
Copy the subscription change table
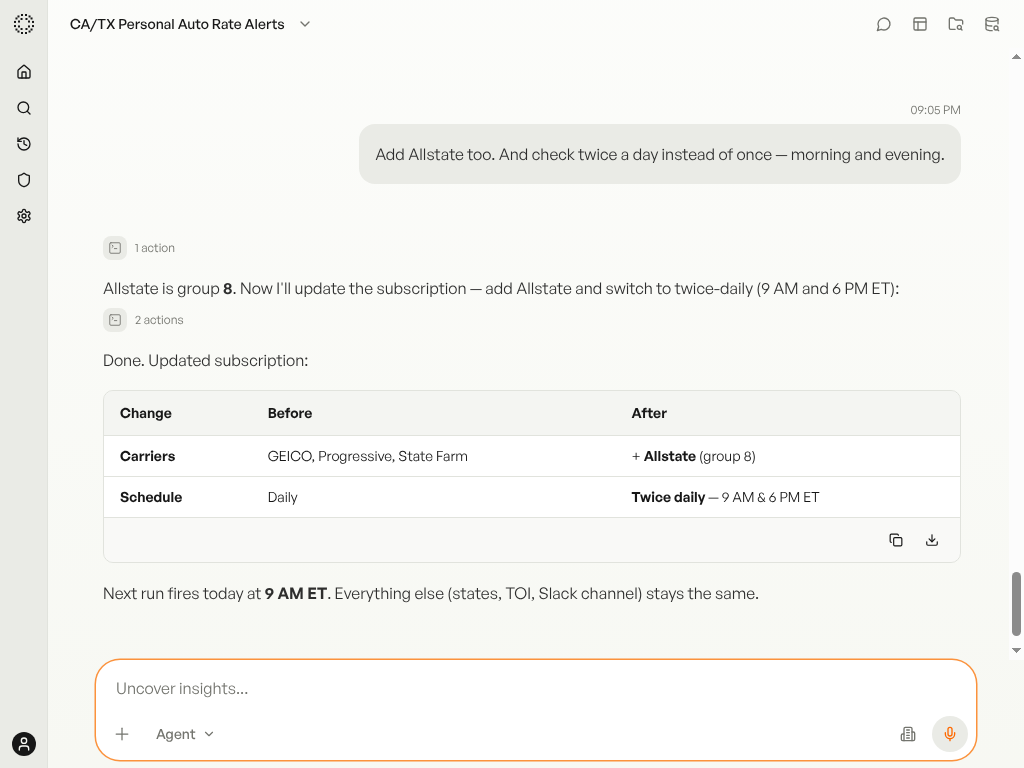pos(896,540)
